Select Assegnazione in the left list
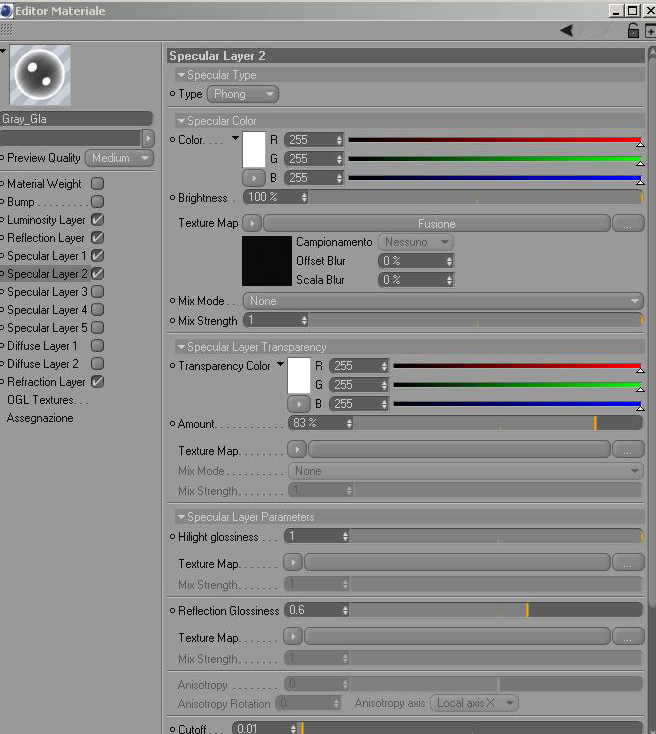Image resolution: width=656 pixels, height=734 pixels. [x=40, y=418]
